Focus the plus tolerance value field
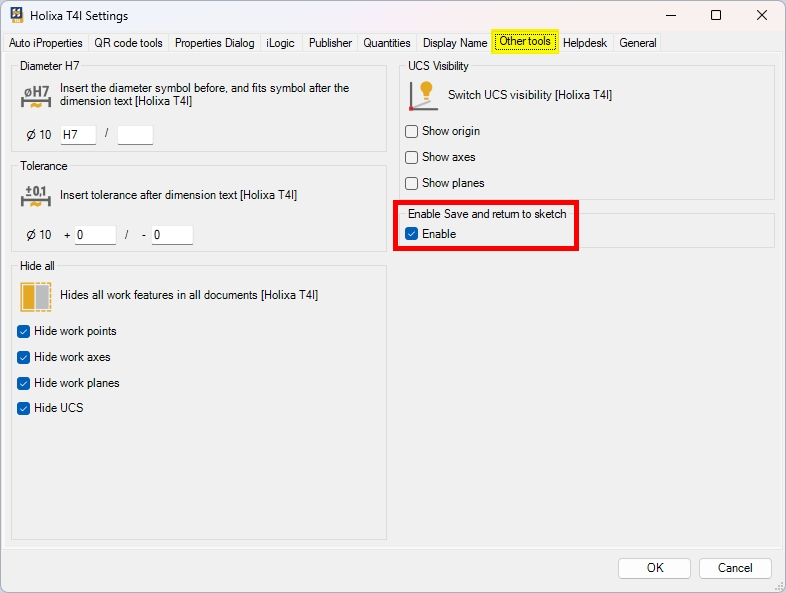The height and width of the screenshot is (593, 786). (95, 235)
